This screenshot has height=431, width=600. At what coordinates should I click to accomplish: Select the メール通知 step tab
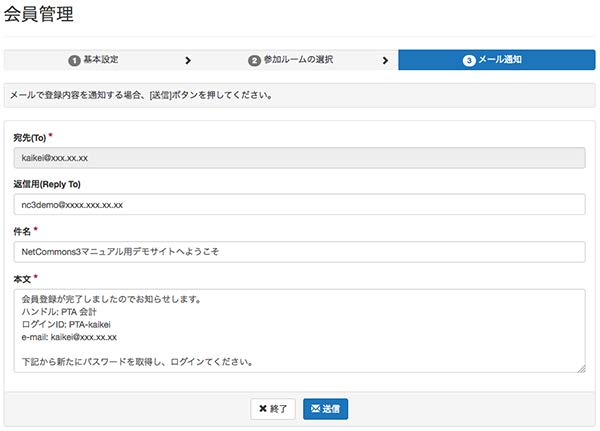(497, 60)
